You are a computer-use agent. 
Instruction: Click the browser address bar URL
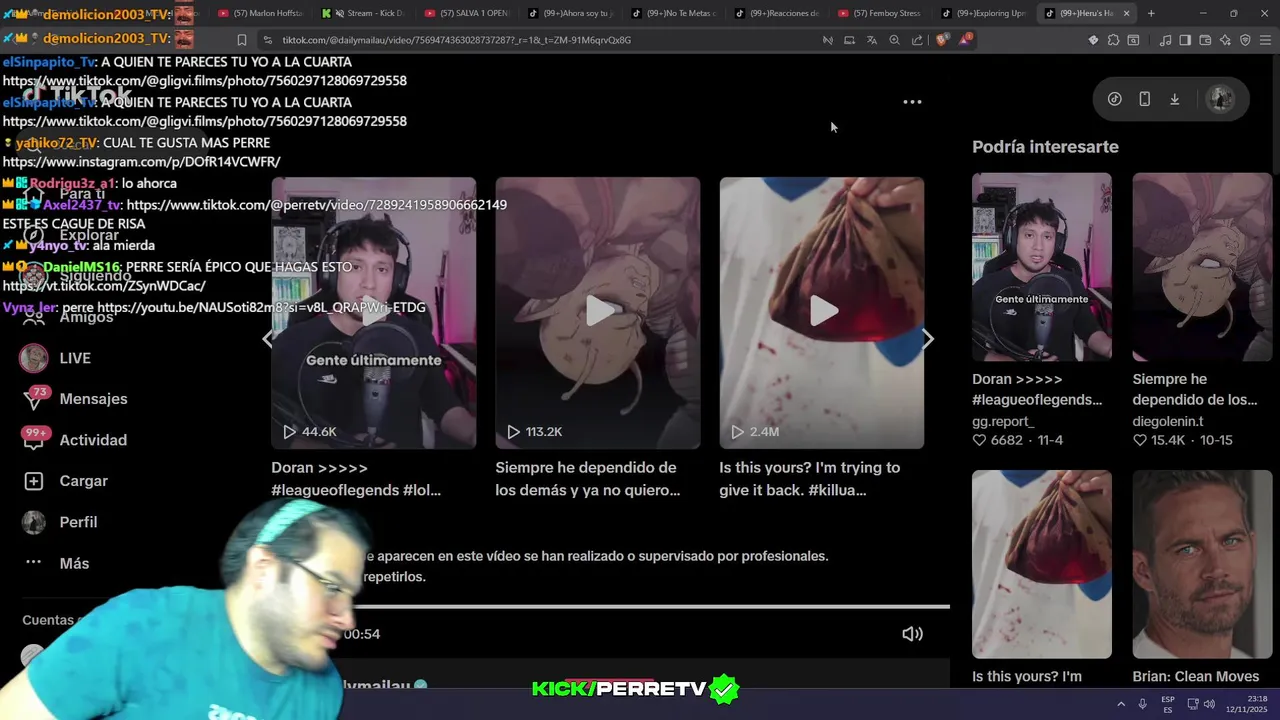click(x=456, y=40)
